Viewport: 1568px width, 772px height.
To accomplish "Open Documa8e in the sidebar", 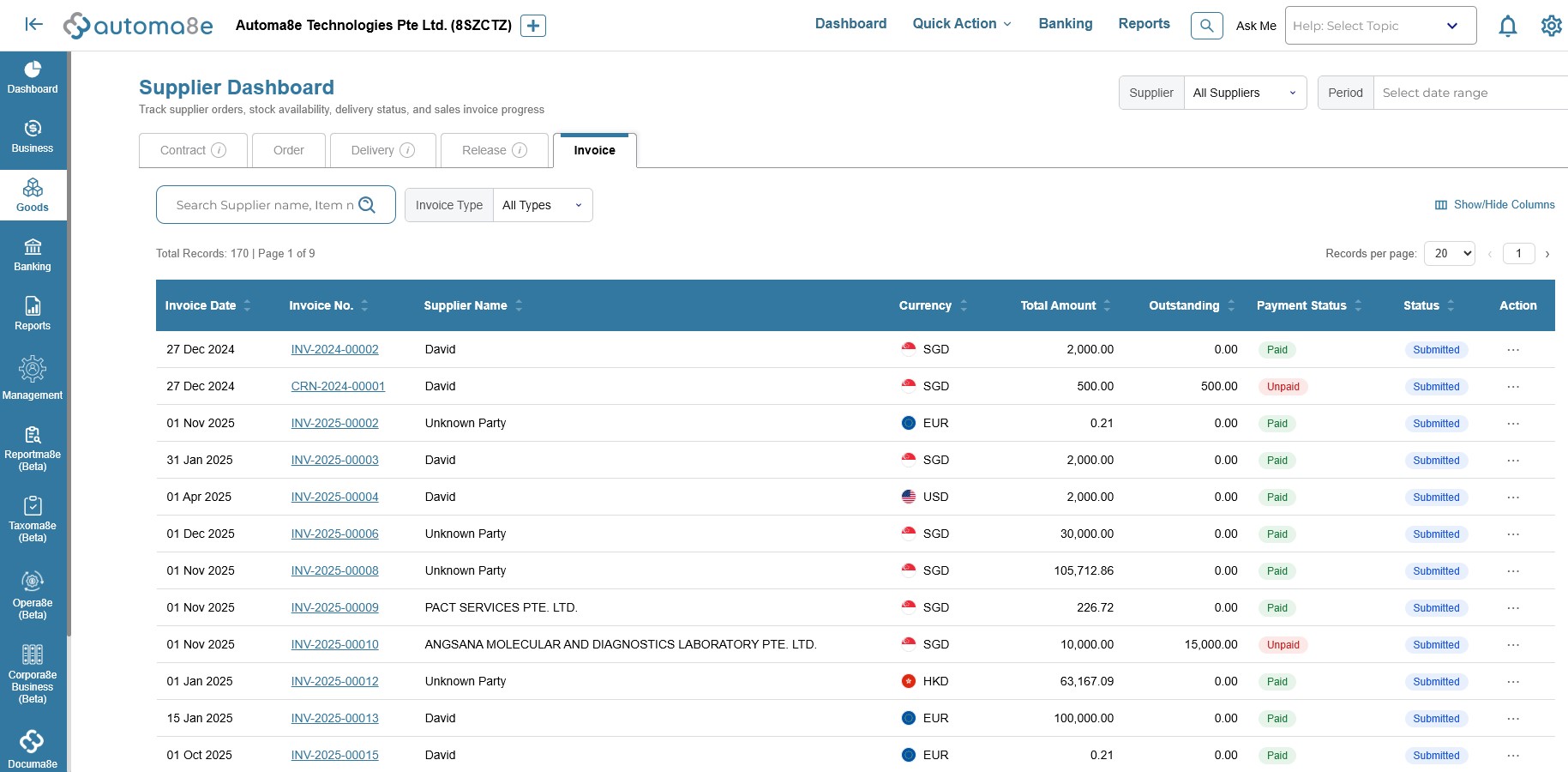I will 33,749.
